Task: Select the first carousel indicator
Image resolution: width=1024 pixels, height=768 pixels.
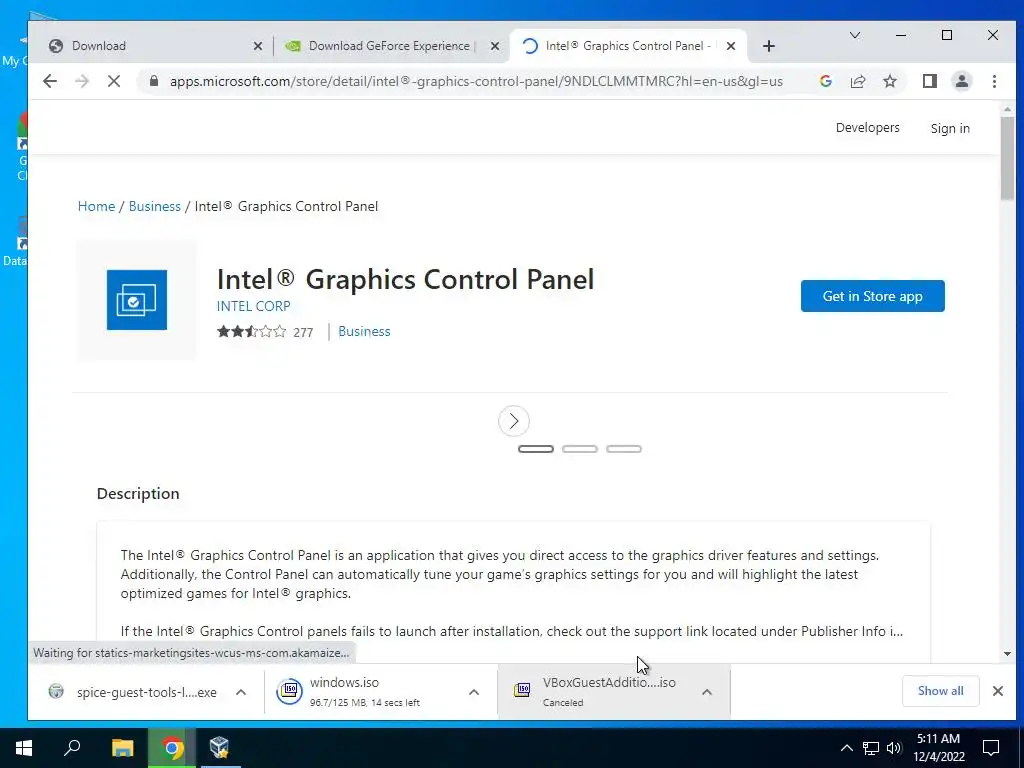Action: [x=536, y=449]
